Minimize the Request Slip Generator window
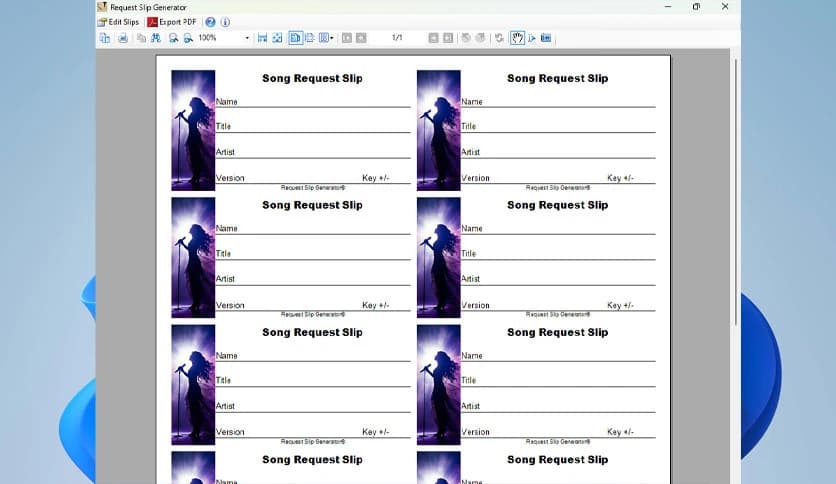The height and width of the screenshot is (484, 836). click(x=668, y=6)
